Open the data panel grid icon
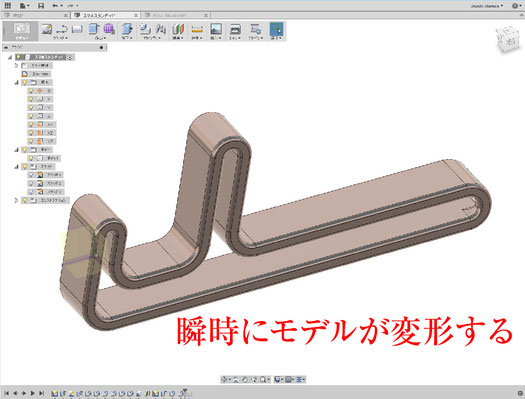 [7, 5]
